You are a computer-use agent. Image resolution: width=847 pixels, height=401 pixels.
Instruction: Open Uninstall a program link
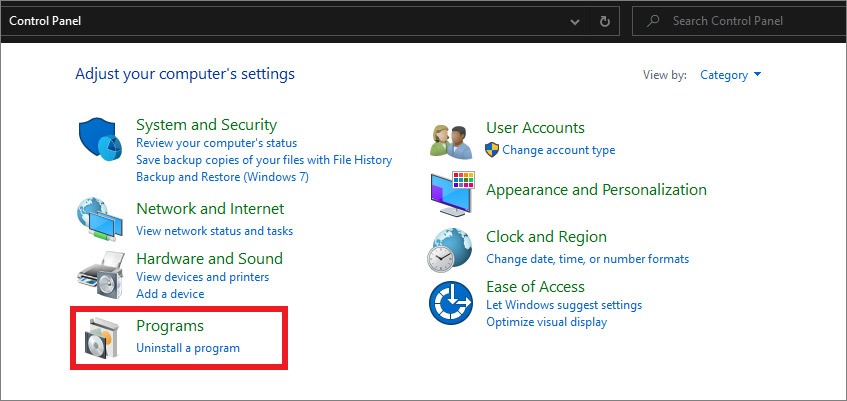tap(188, 348)
